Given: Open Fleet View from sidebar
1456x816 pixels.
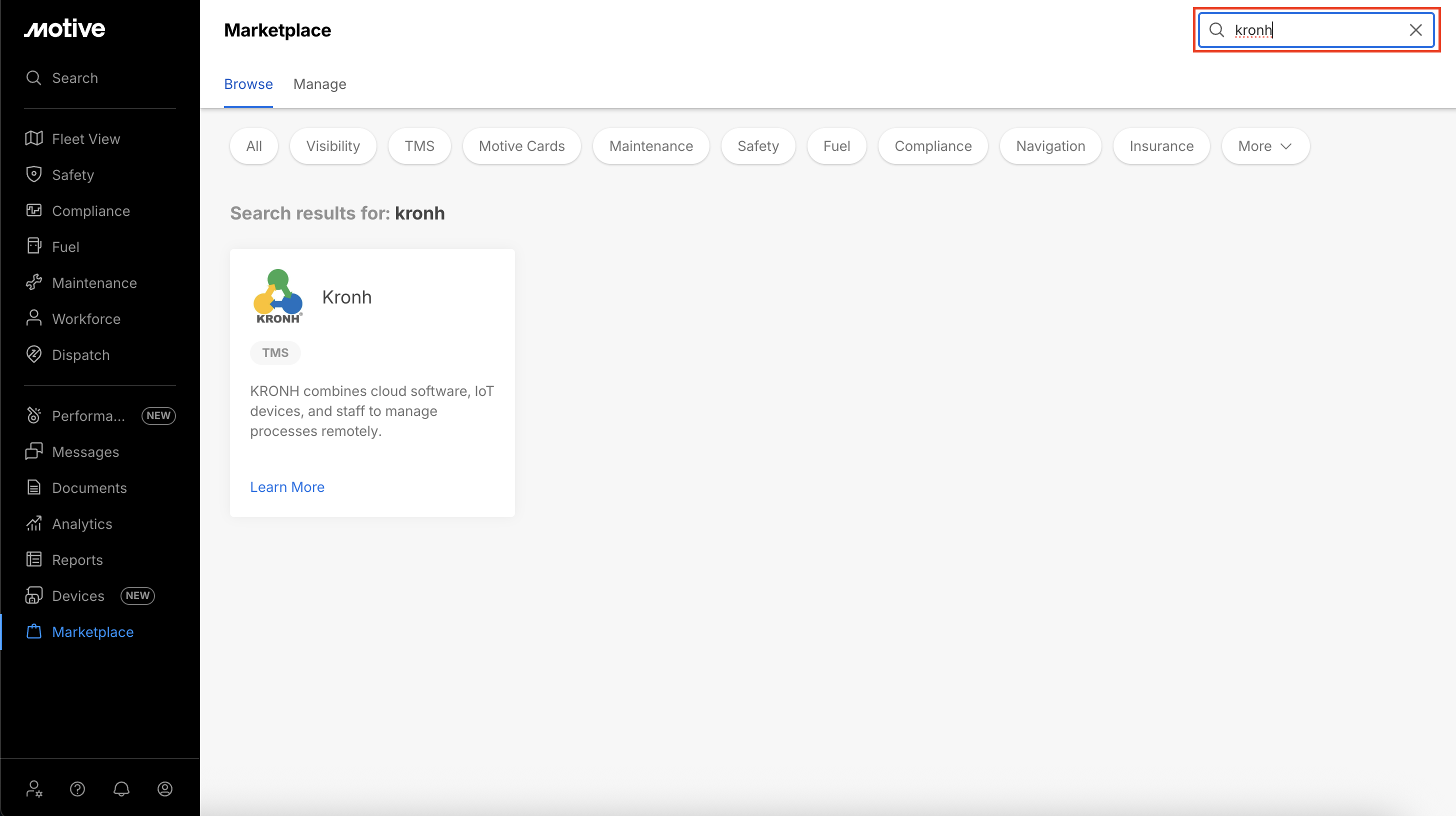Looking at the screenshot, I should [85, 139].
